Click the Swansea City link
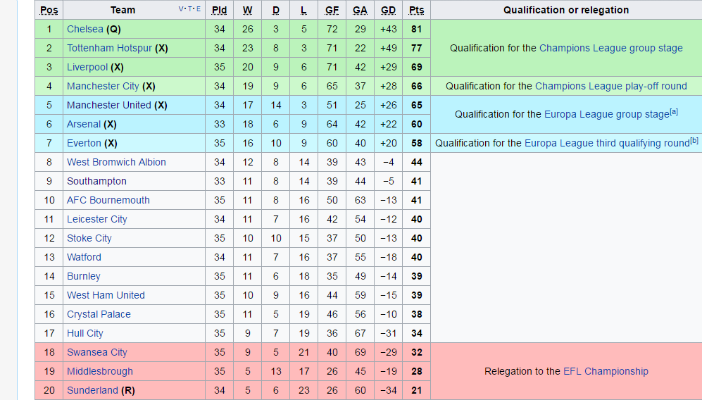This screenshot has width=702, height=400. (97, 353)
